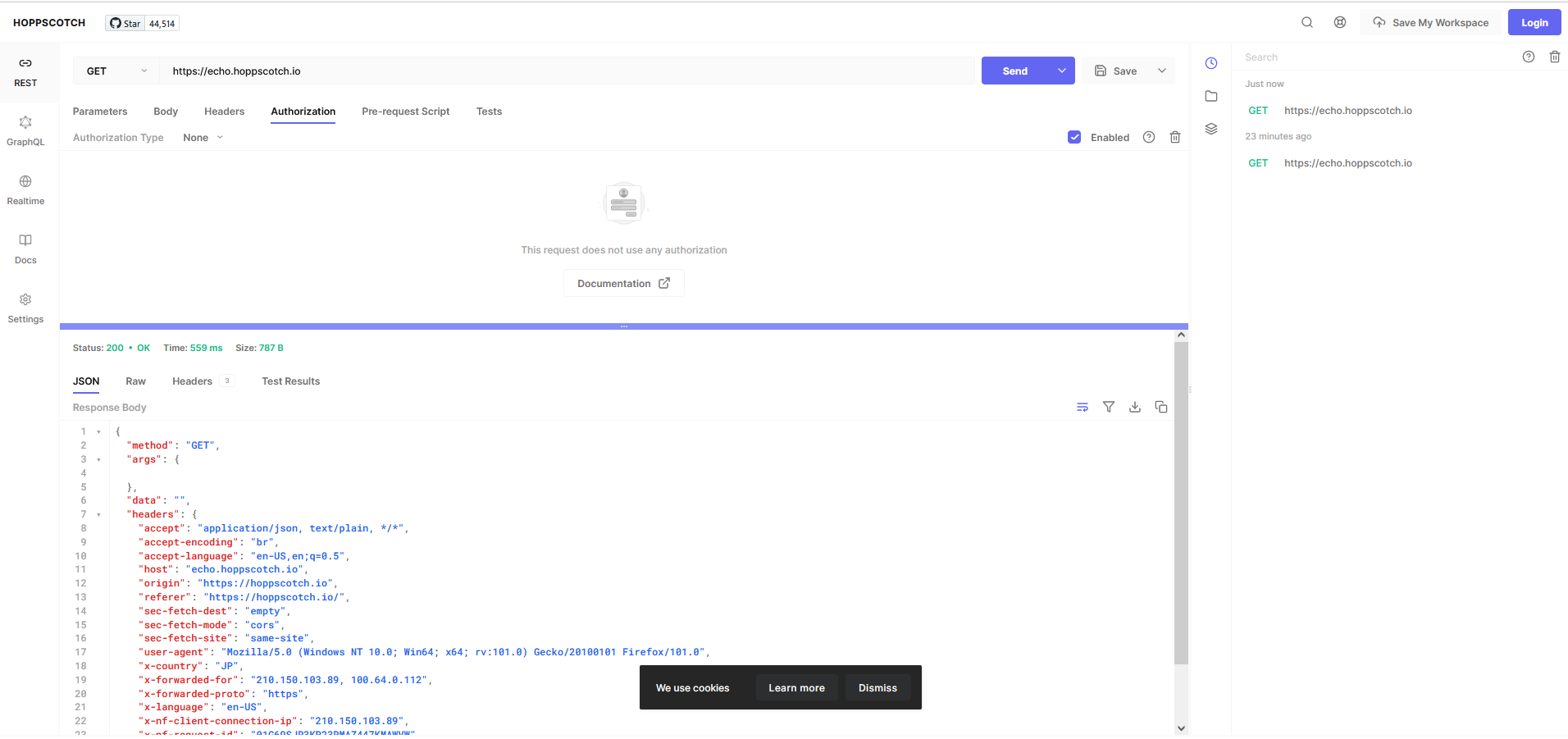The height and width of the screenshot is (739, 1568).
Task: Click Save My Workspace
Action: [x=1431, y=23]
